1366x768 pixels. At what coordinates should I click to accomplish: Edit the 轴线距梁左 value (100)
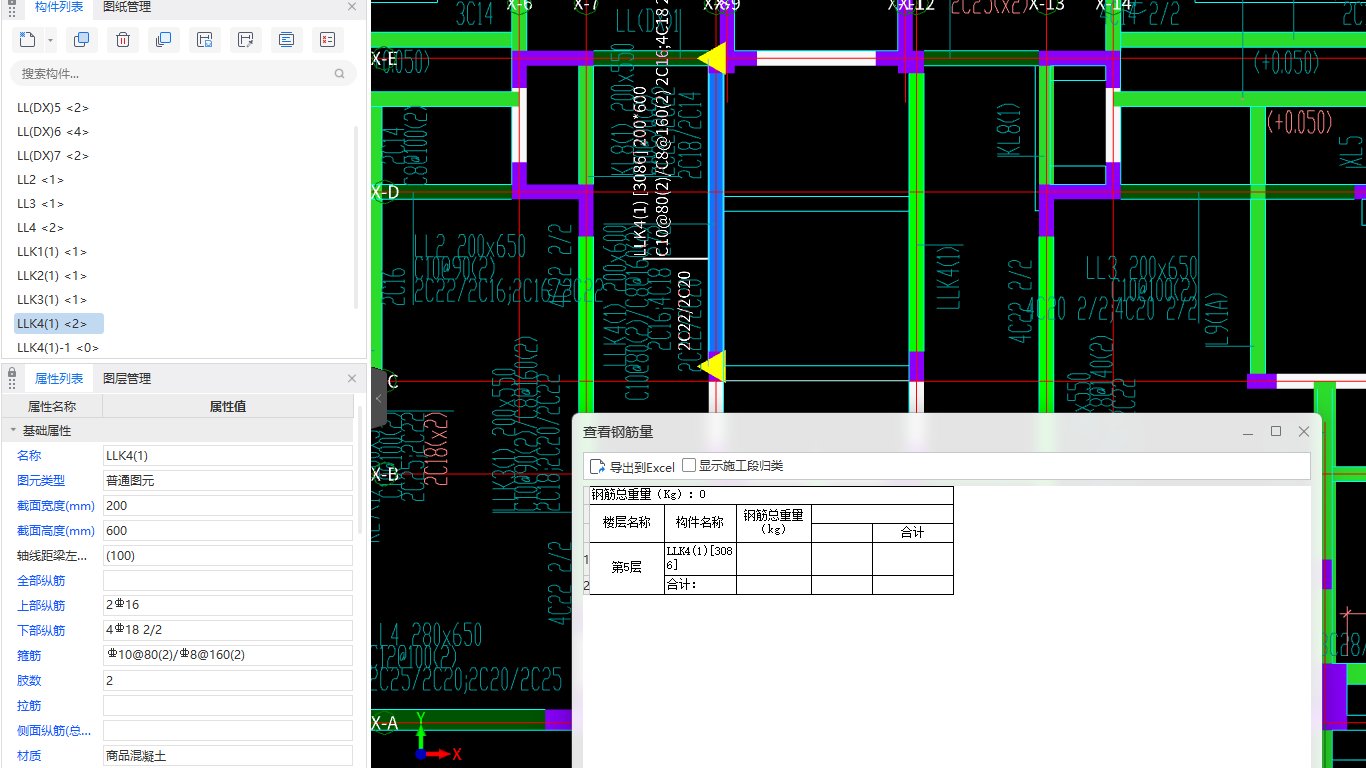pos(228,555)
